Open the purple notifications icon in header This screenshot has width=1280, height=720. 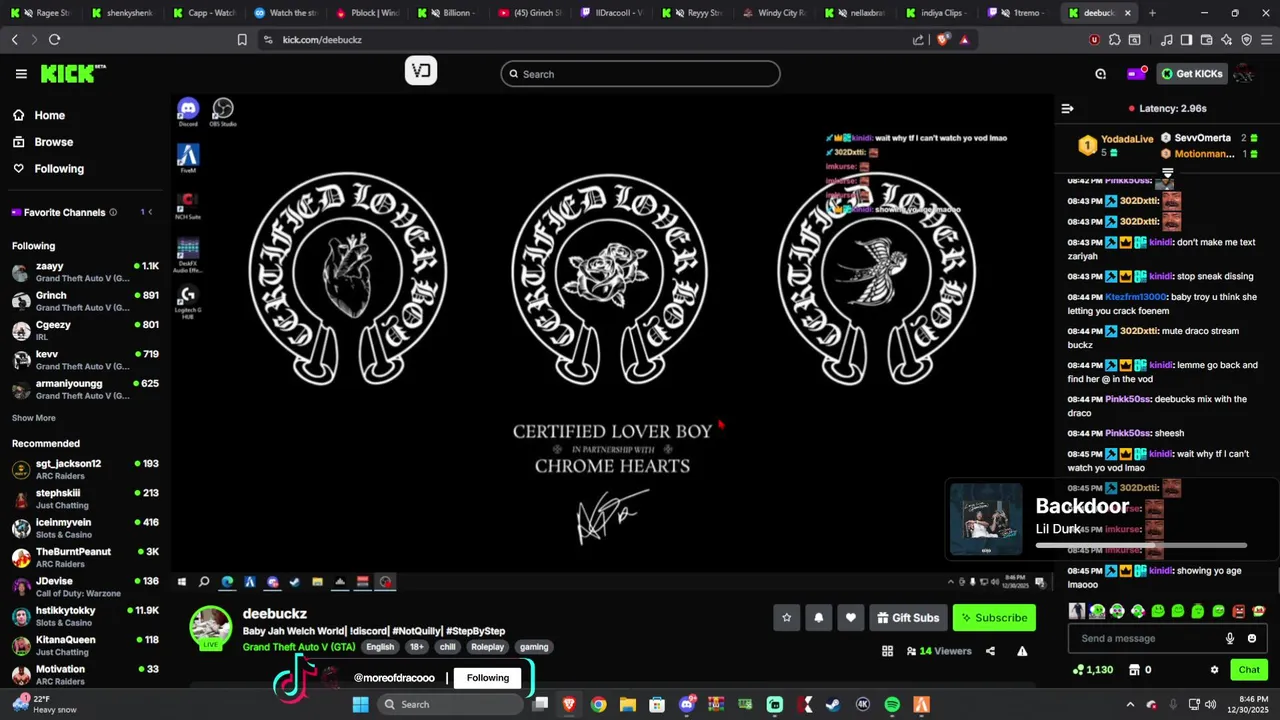1136,74
